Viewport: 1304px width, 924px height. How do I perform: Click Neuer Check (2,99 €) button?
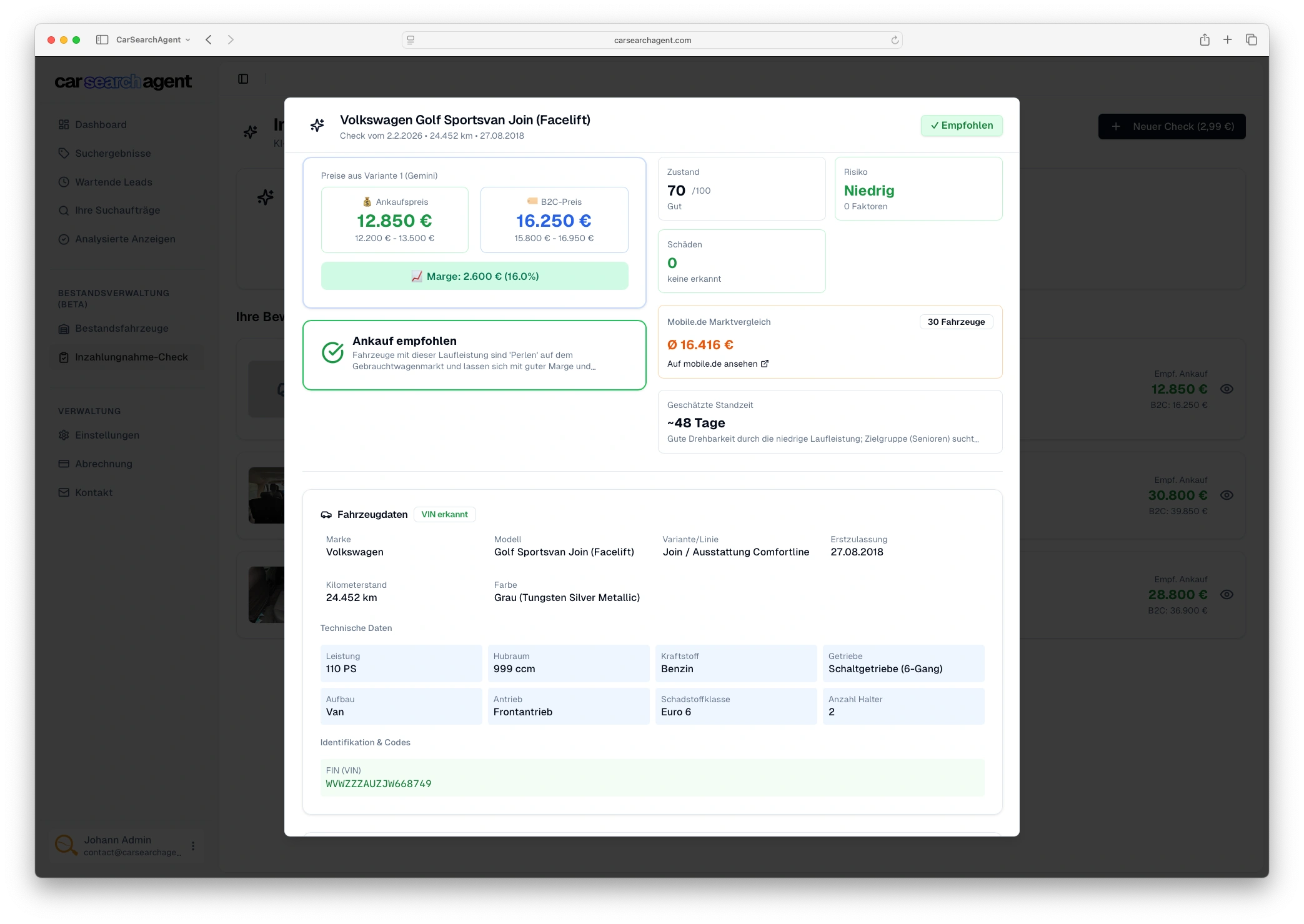click(x=1172, y=127)
